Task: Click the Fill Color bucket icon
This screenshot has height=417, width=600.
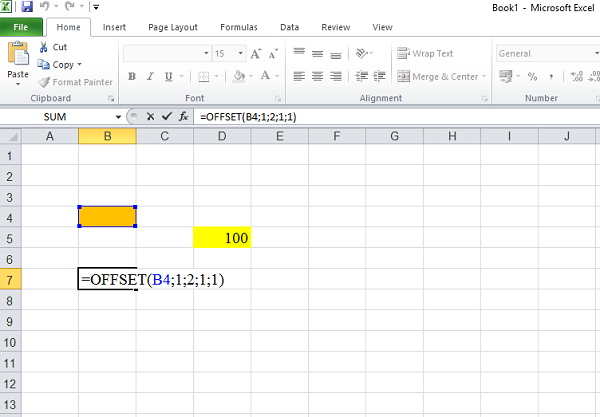Action: [239, 76]
